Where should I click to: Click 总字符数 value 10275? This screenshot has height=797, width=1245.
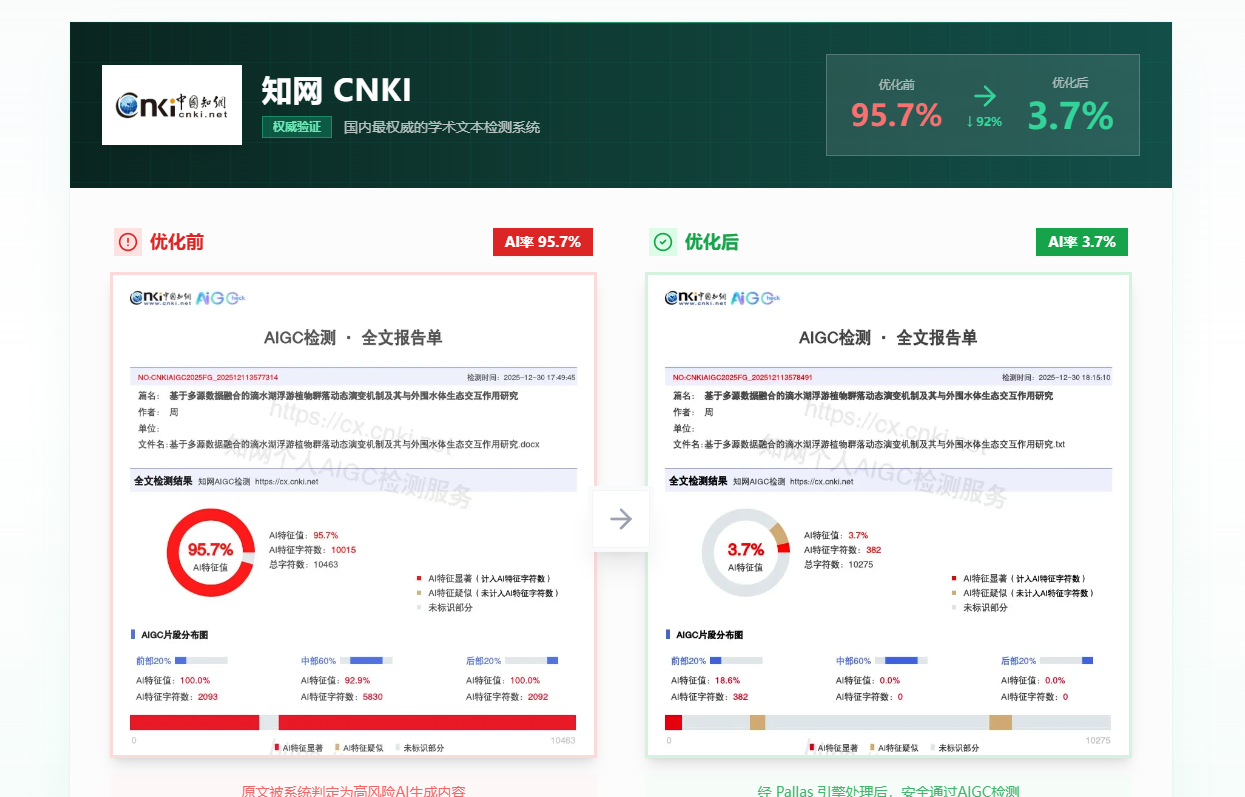pos(861,565)
